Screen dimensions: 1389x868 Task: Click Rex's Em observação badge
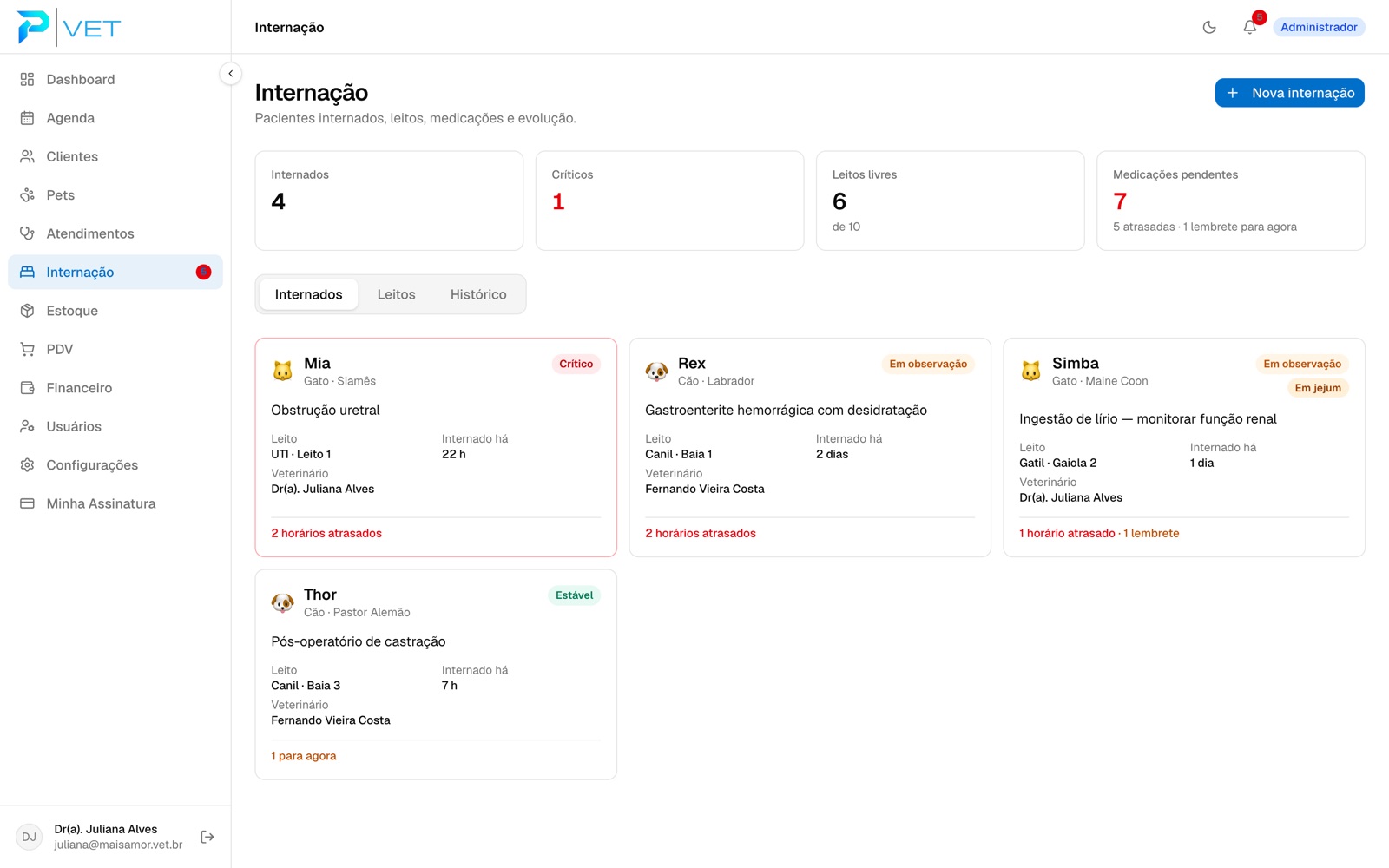click(x=928, y=364)
